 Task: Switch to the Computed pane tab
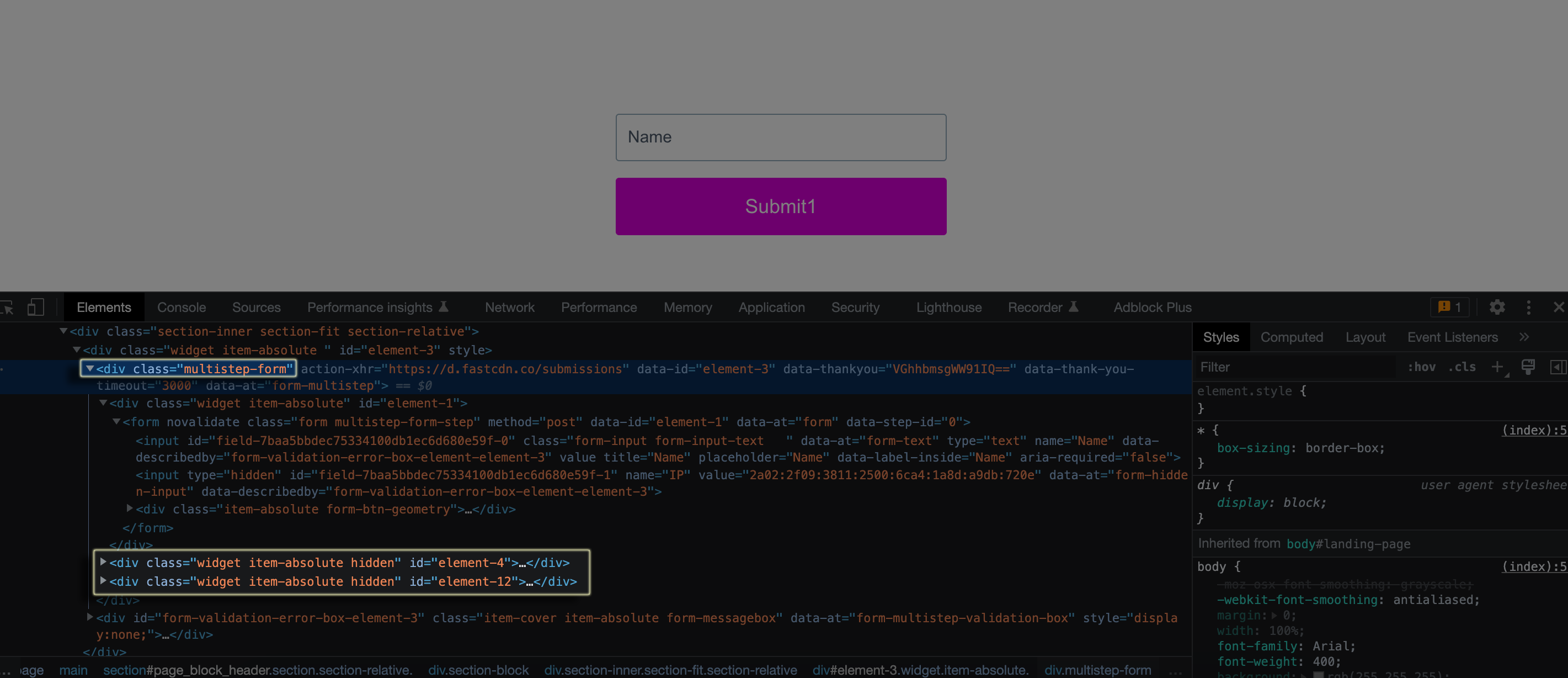point(1292,337)
